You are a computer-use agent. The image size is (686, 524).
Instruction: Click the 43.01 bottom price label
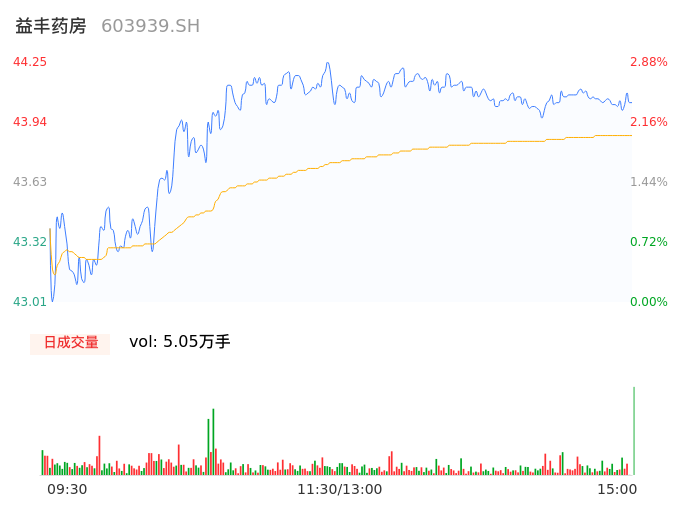tap(30, 302)
